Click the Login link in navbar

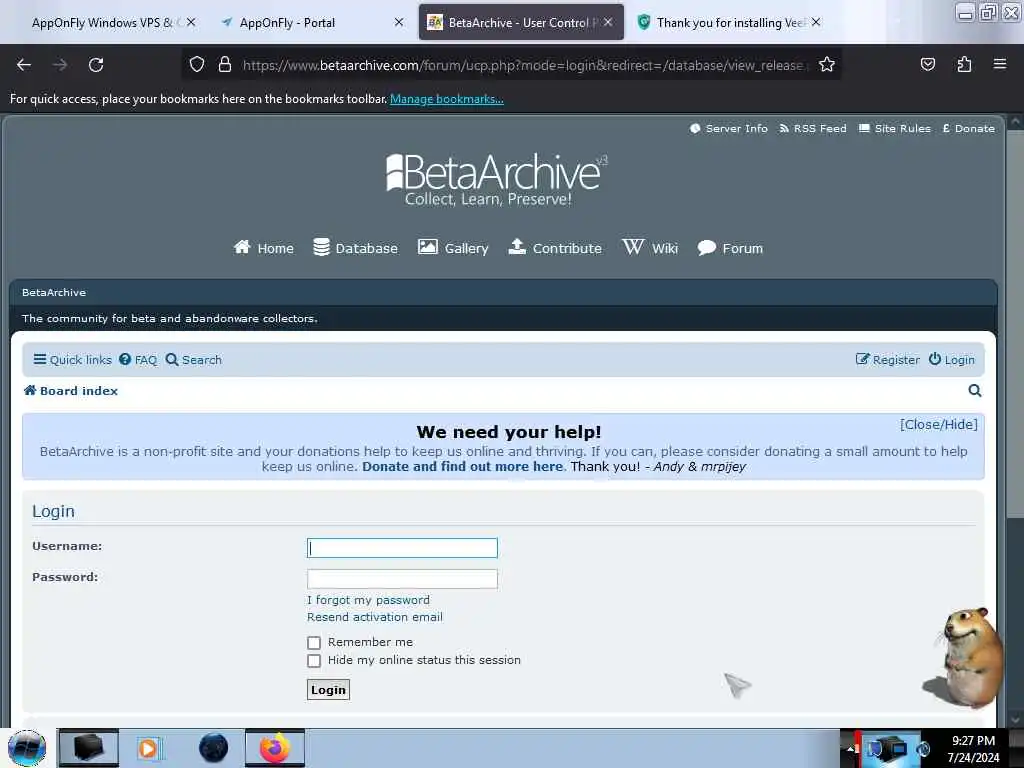point(952,360)
